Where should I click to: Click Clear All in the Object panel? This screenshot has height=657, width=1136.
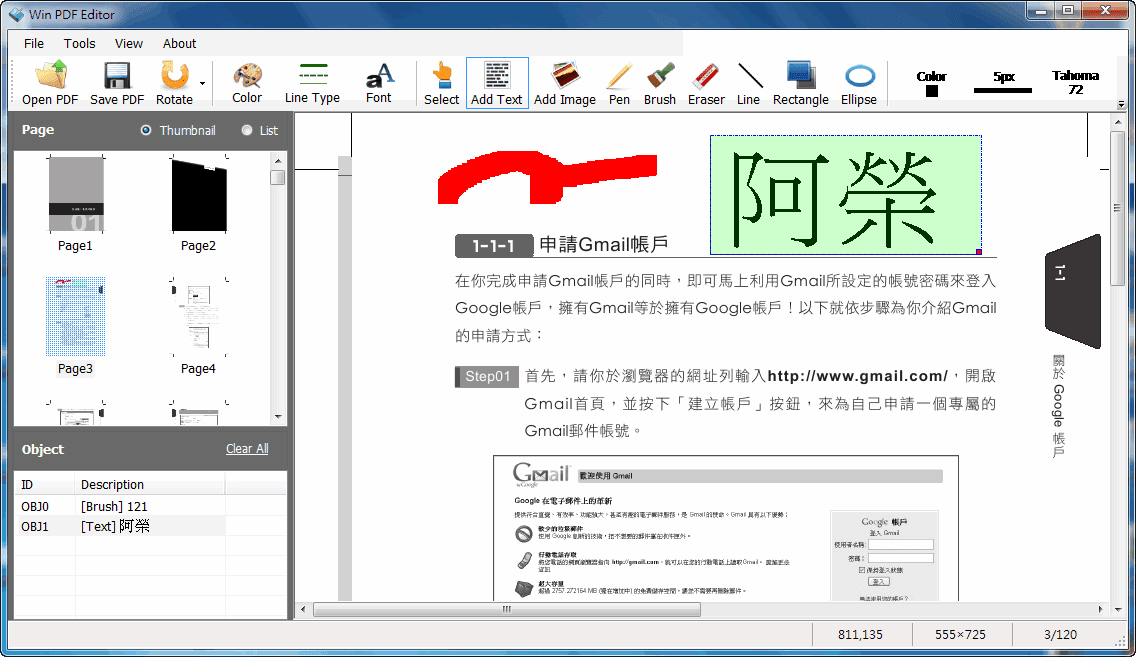[247, 448]
